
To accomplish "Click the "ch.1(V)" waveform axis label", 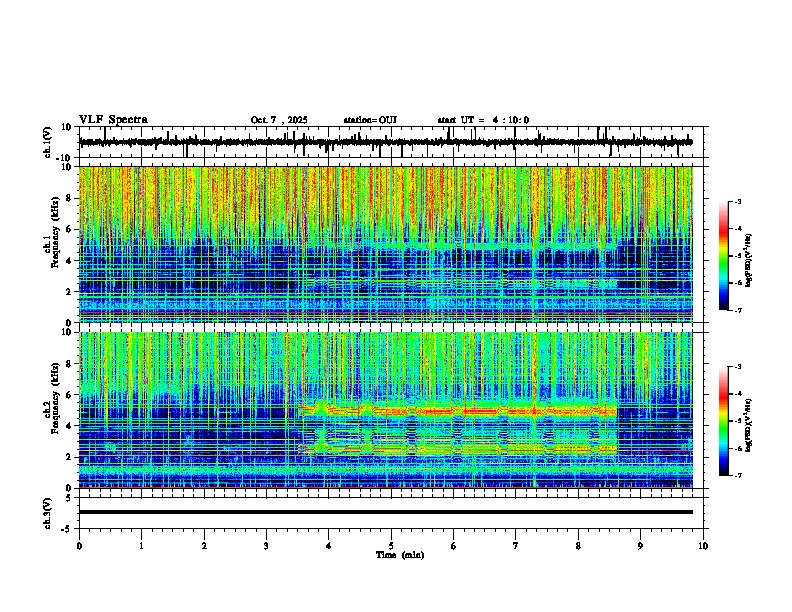I will click(x=48, y=142).
